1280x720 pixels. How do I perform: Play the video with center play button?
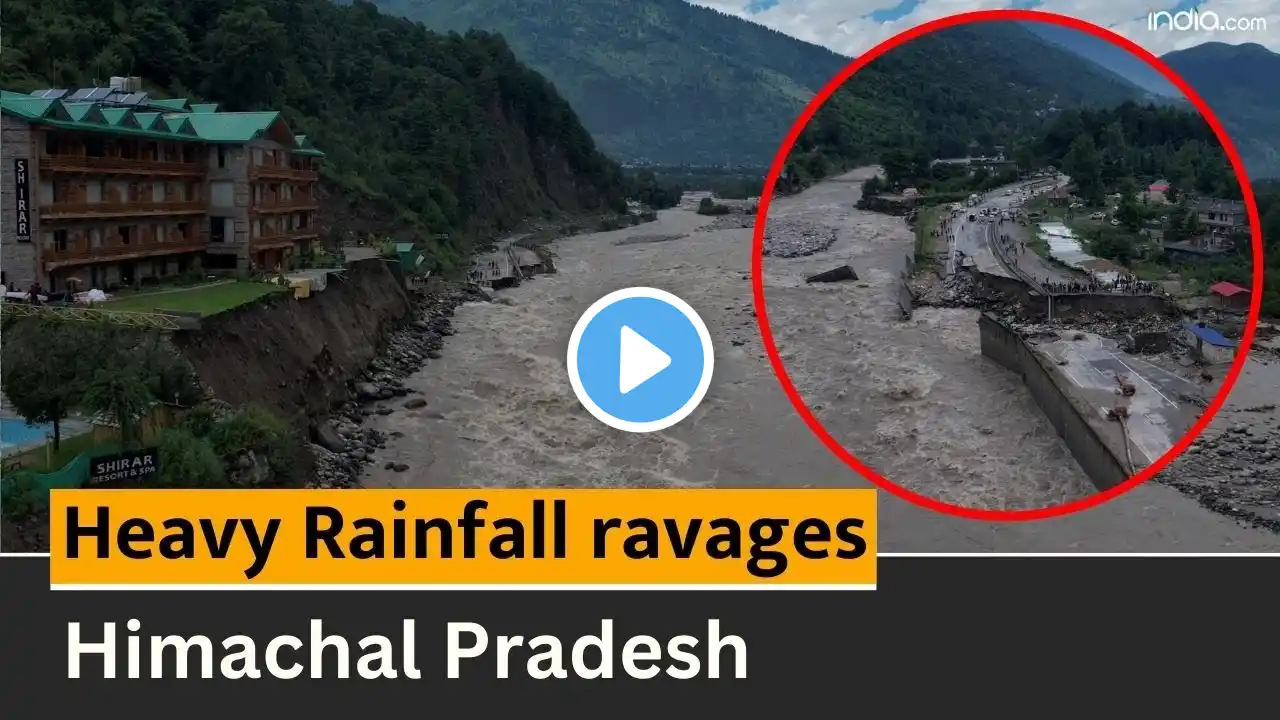[x=640, y=359]
